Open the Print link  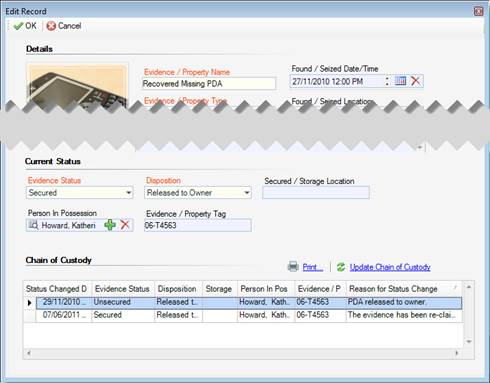point(312,267)
